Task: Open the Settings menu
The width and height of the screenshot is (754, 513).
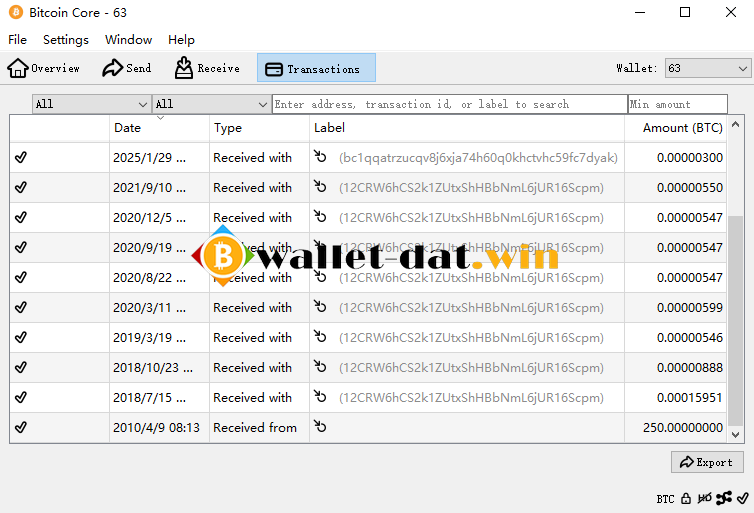Action: pos(66,40)
